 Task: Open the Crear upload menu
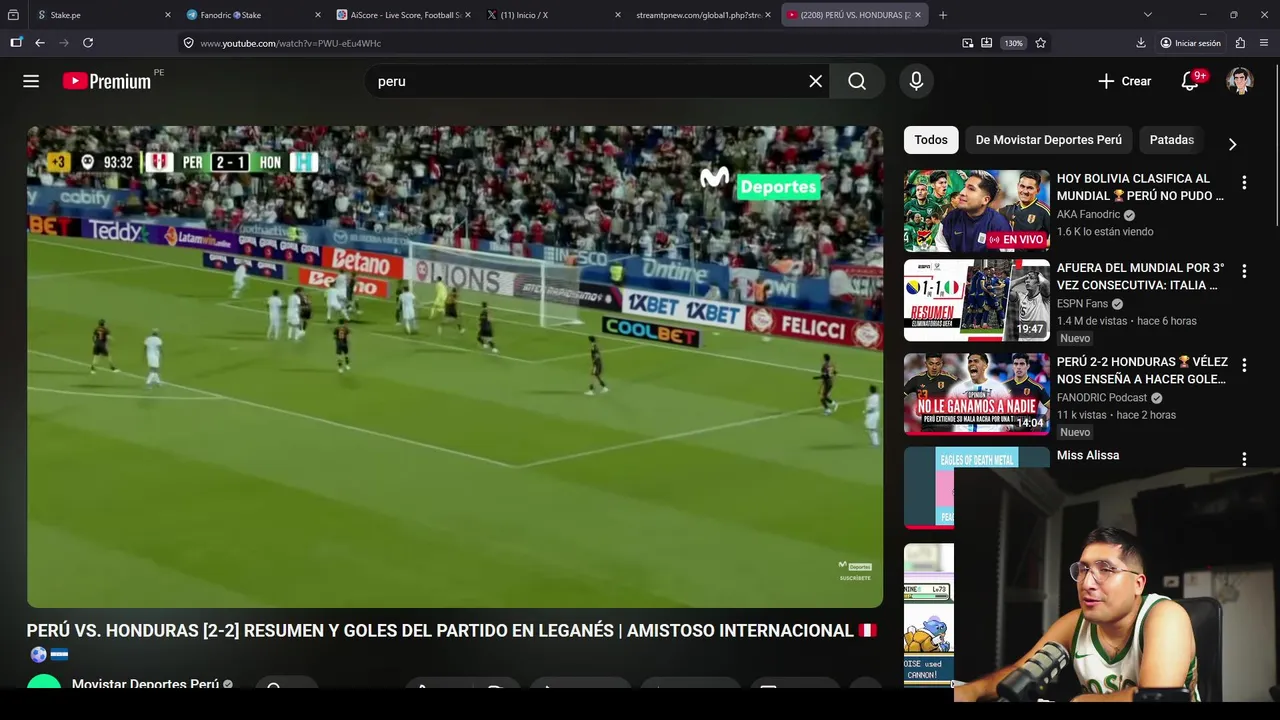point(1124,81)
